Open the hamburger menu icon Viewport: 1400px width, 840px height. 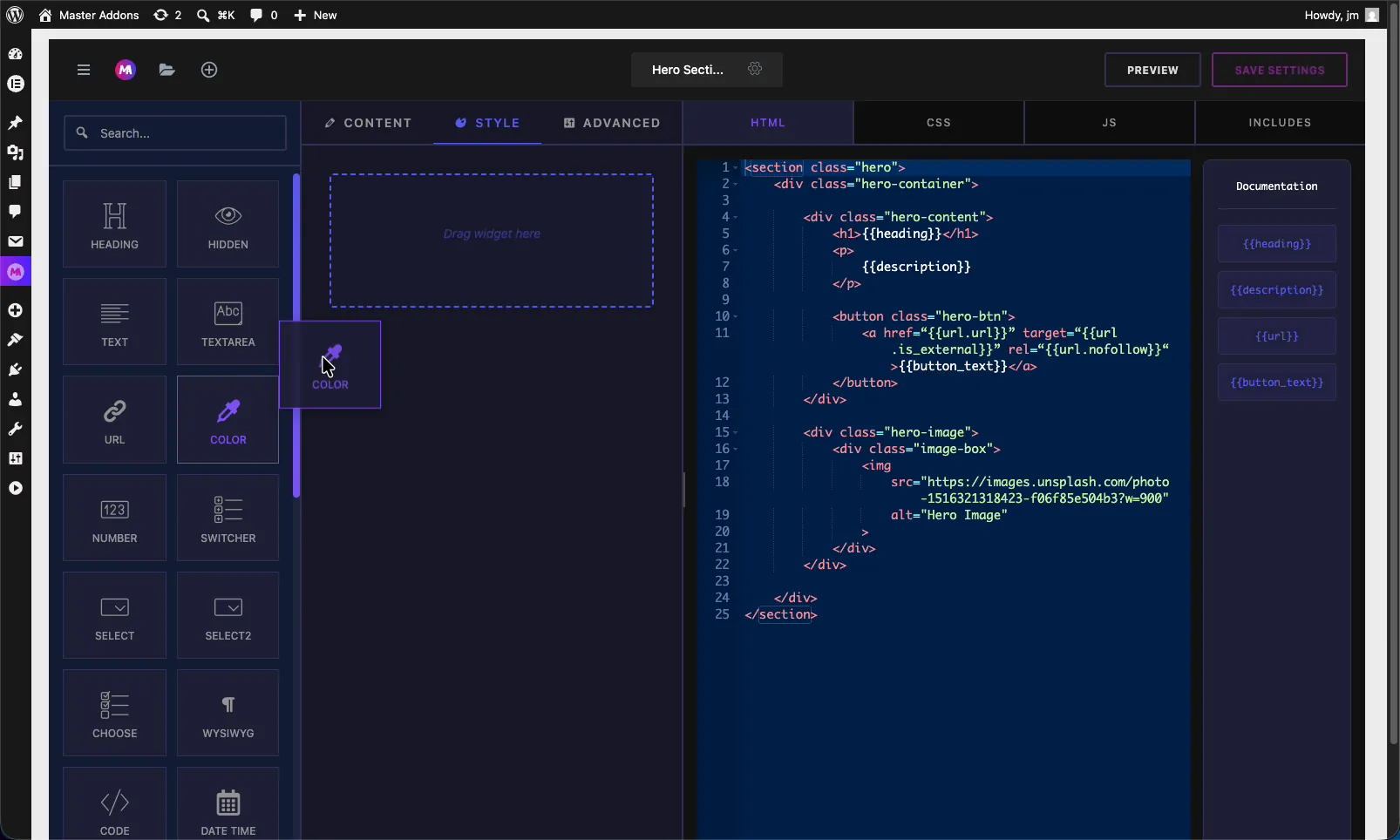click(x=84, y=70)
